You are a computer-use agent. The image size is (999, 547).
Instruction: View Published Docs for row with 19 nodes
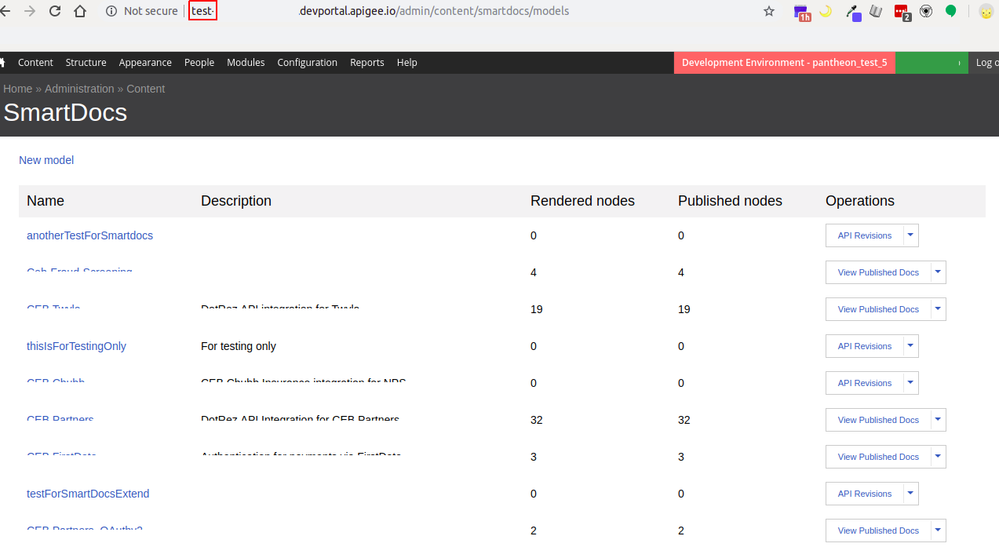[x=878, y=309]
